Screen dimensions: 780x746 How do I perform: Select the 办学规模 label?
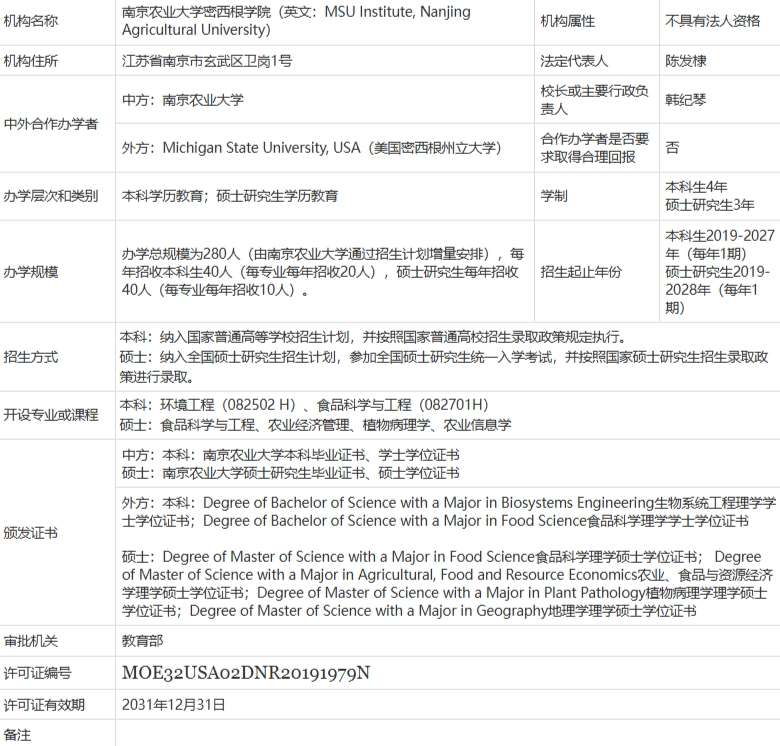point(31,272)
